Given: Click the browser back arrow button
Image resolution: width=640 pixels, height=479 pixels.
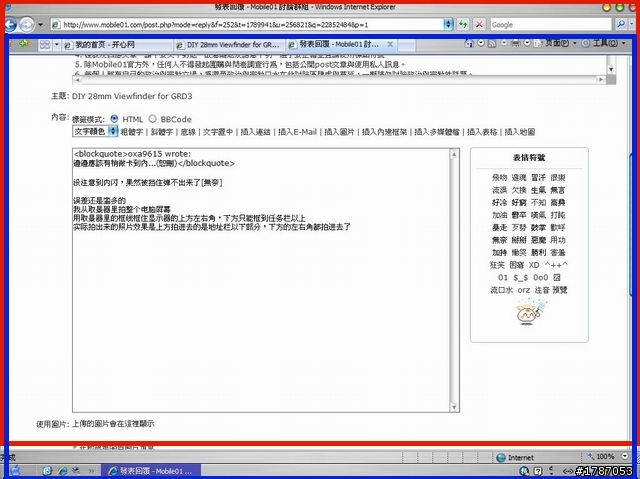Looking at the screenshot, I should pos(10,24).
